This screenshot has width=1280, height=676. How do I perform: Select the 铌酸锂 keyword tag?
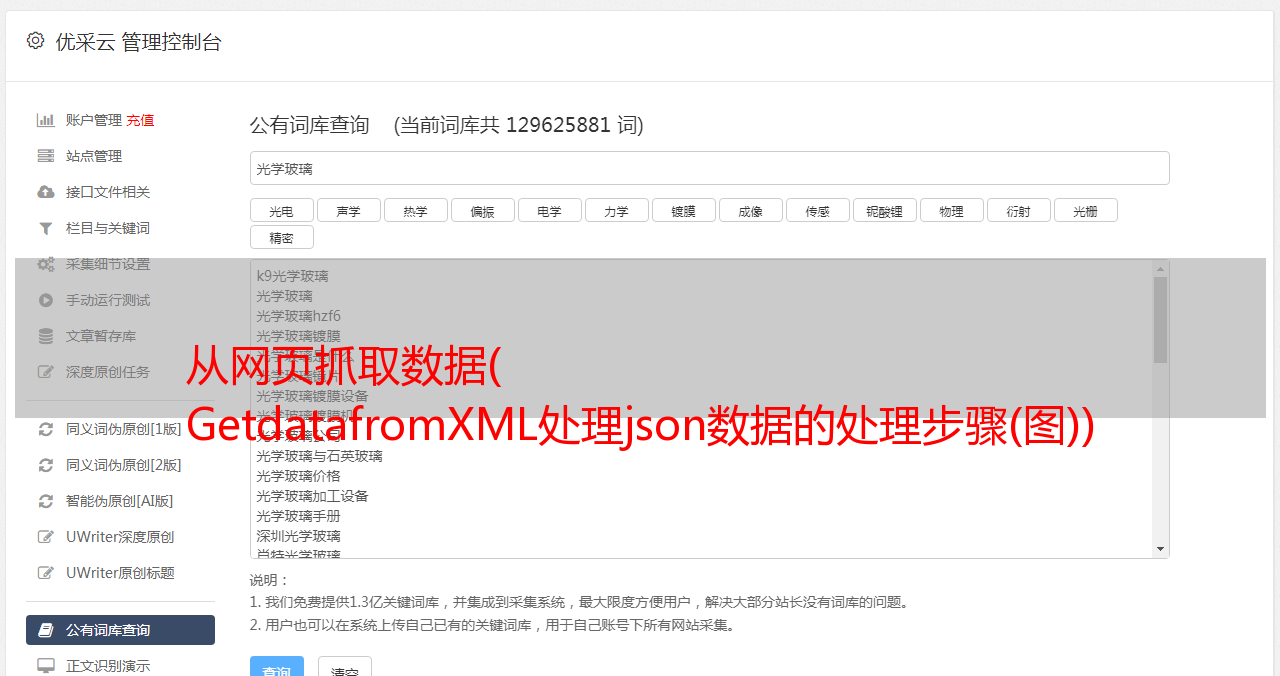(x=885, y=211)
